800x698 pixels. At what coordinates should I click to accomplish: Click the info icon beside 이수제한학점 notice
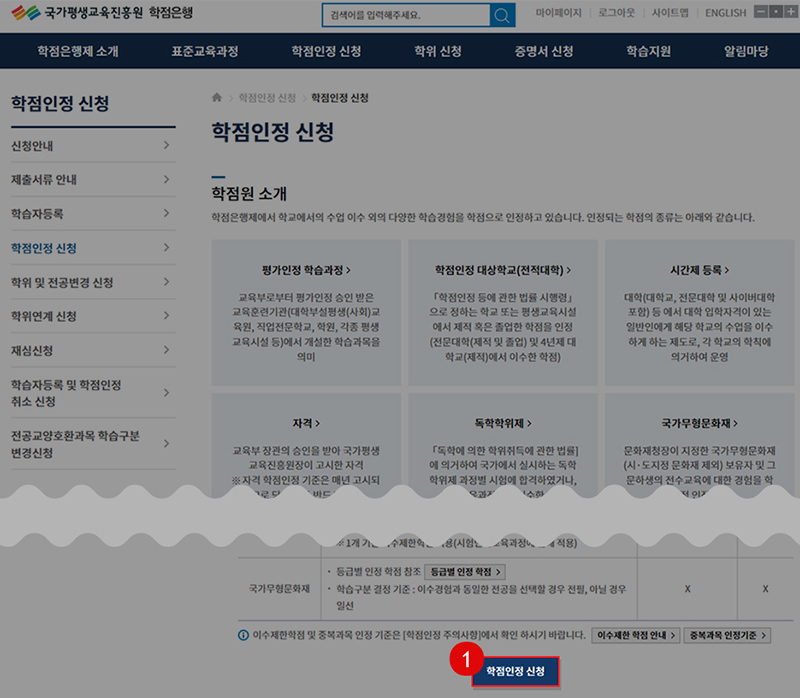243,636
